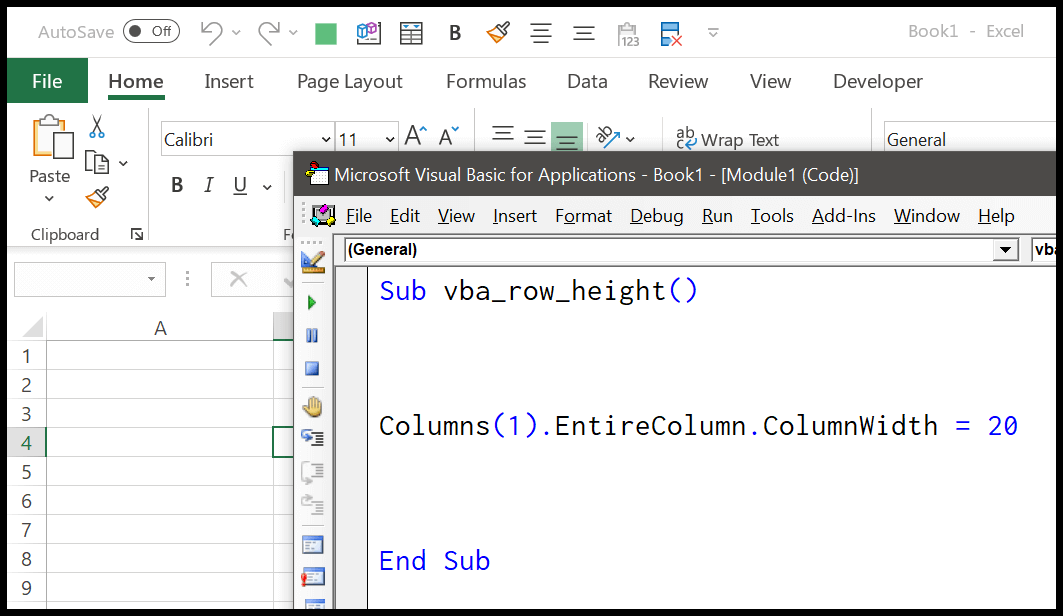Click the Wrap Text button
This screenshot has height=616, width=1063.
tap(728, 140)
